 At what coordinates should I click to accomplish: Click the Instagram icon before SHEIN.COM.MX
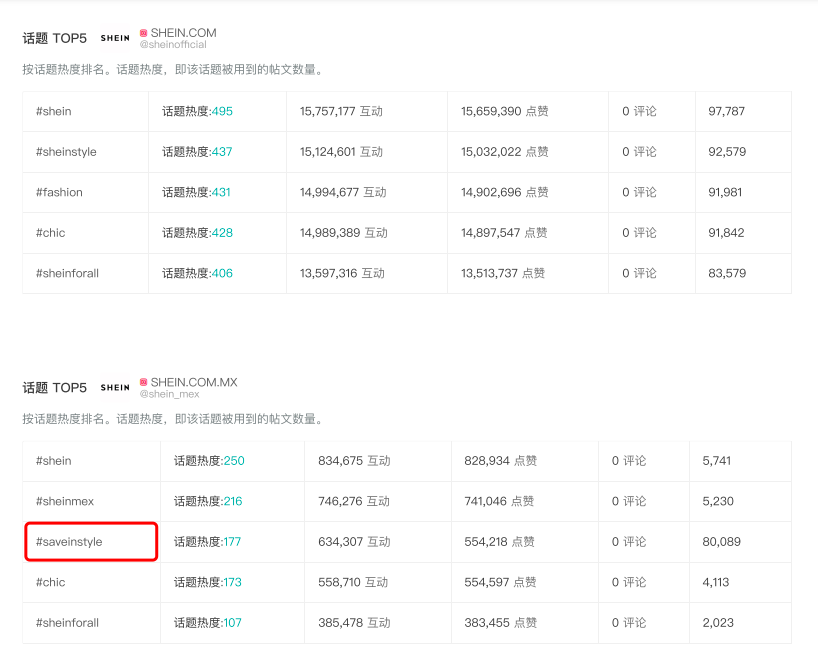pyautogui.click(x=143, y=382)
